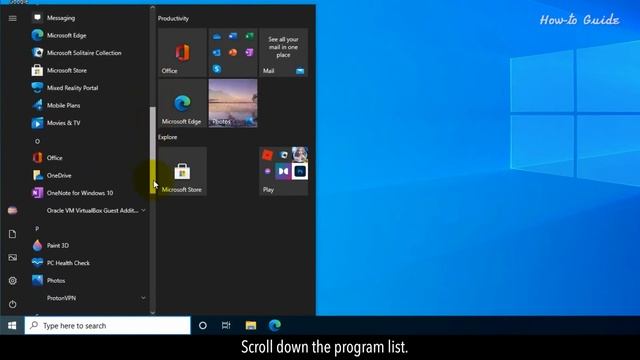640x360 pixels.
Task: Jump to letter O section header
Action: tap(37, 141)
